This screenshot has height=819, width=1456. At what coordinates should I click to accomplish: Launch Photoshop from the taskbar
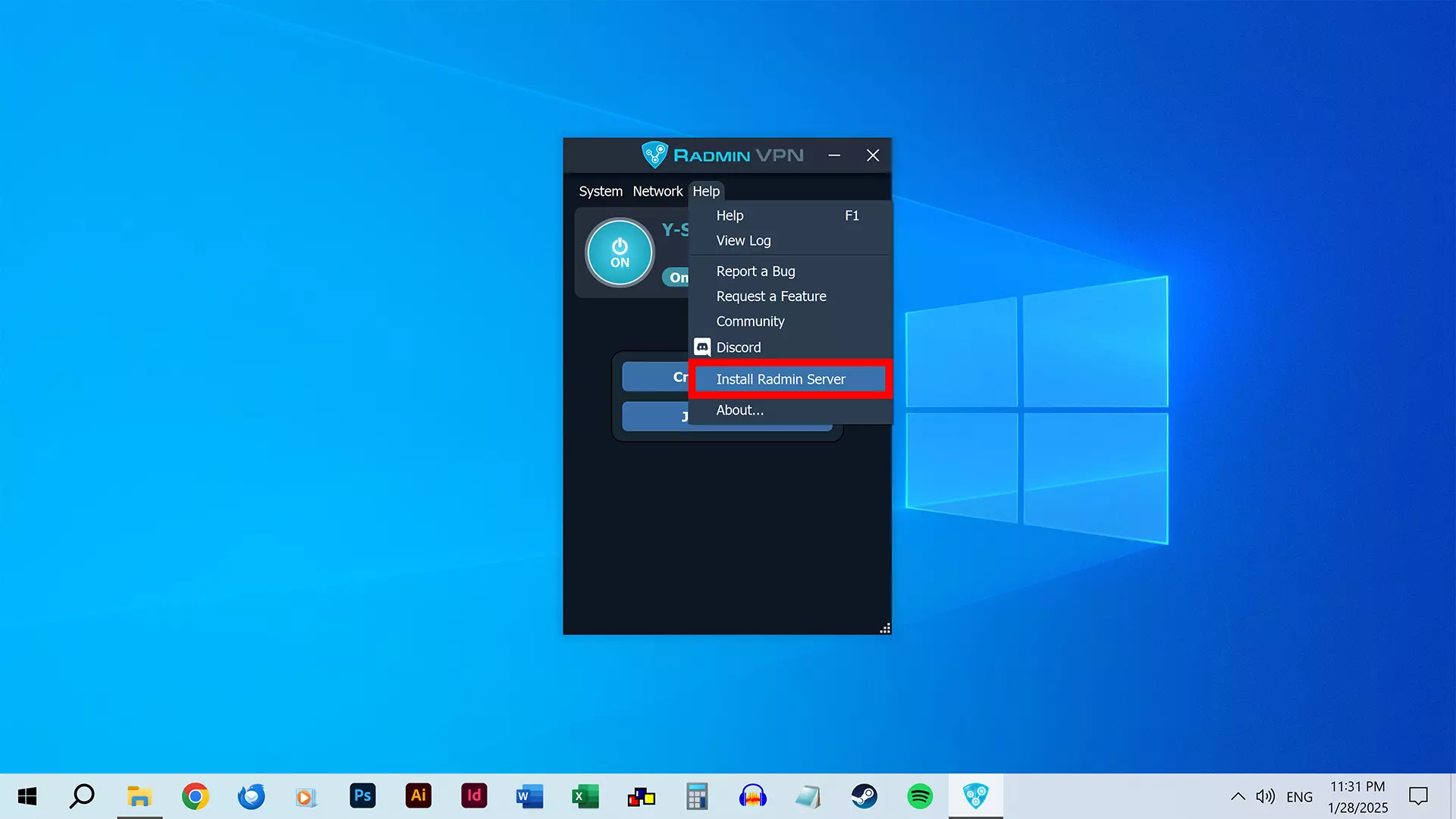click(x=362, y=795)
